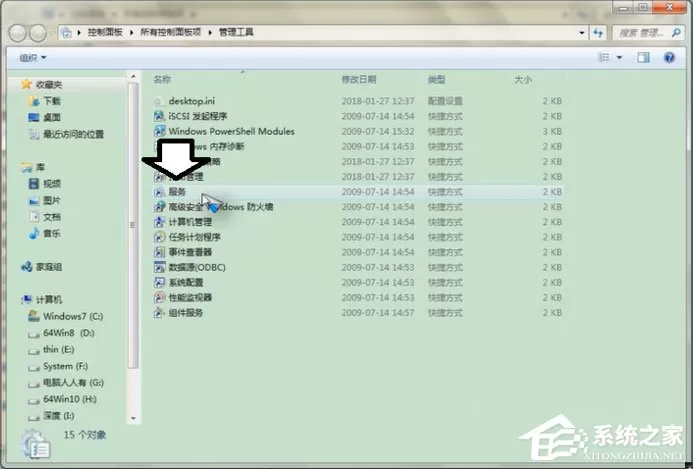Change view with the view icon

[604, 57]
